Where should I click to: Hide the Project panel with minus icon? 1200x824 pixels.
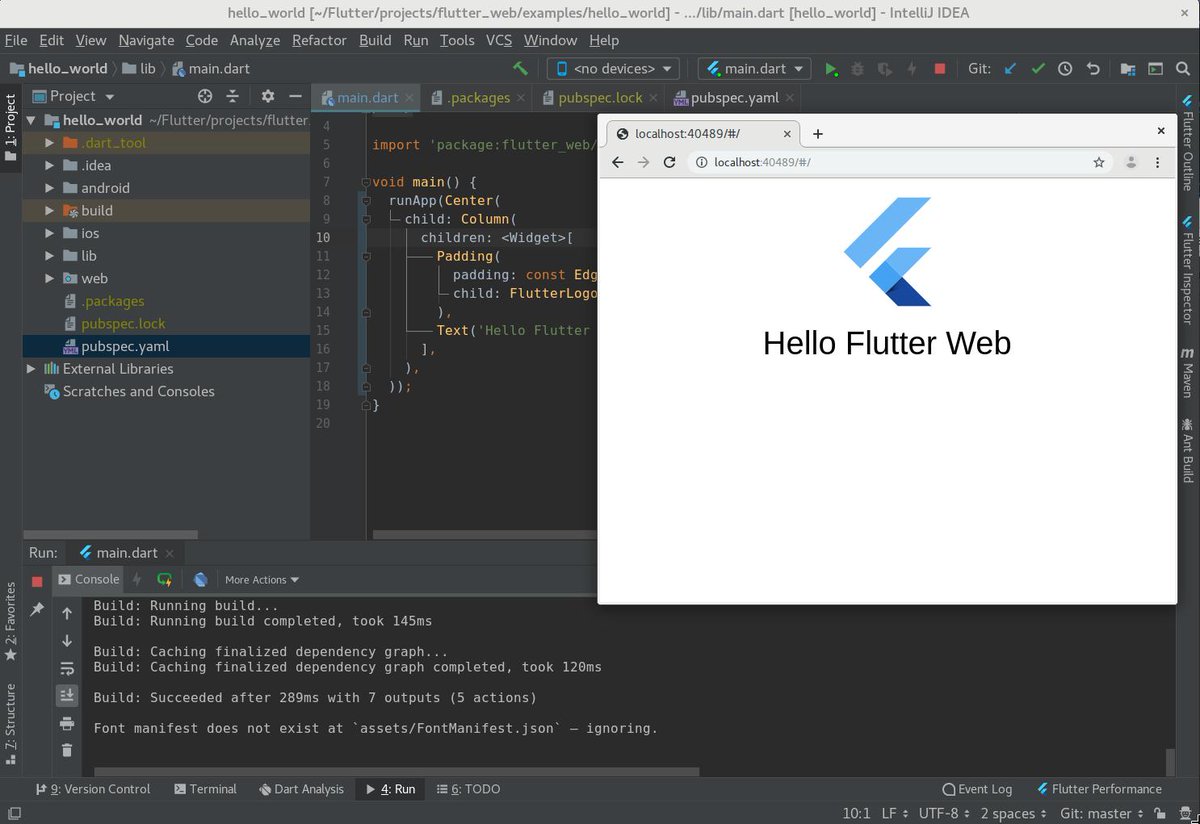[x=295, y=96]
